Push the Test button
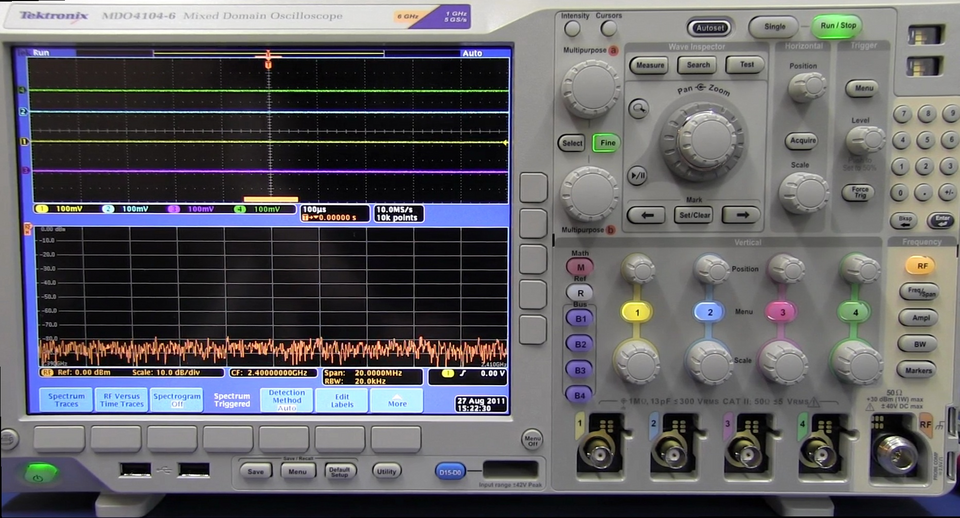This screenshot has height=518, width=960. (x=746, y=64)
